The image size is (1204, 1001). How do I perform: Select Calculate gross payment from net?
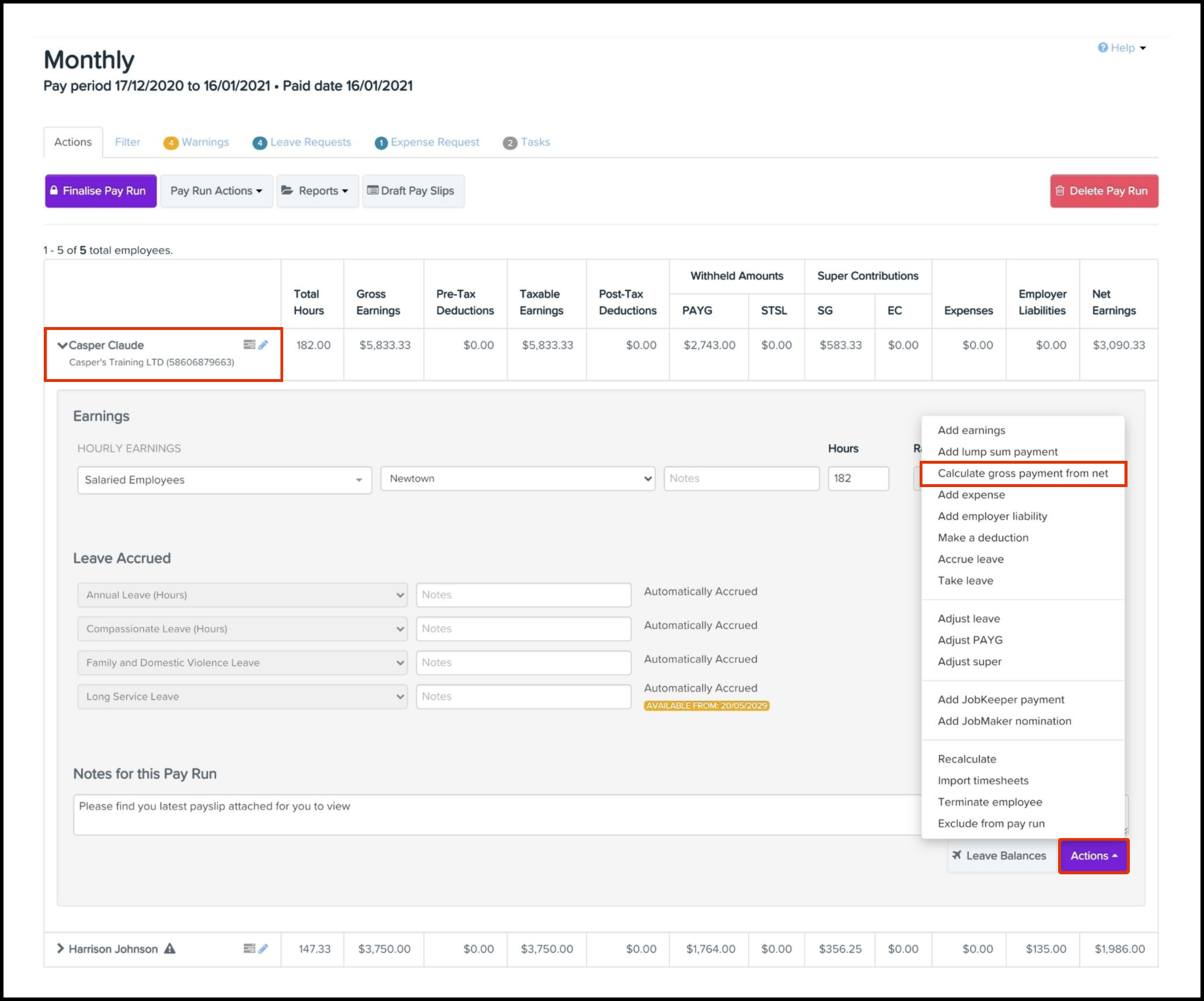pos(1022,474)
